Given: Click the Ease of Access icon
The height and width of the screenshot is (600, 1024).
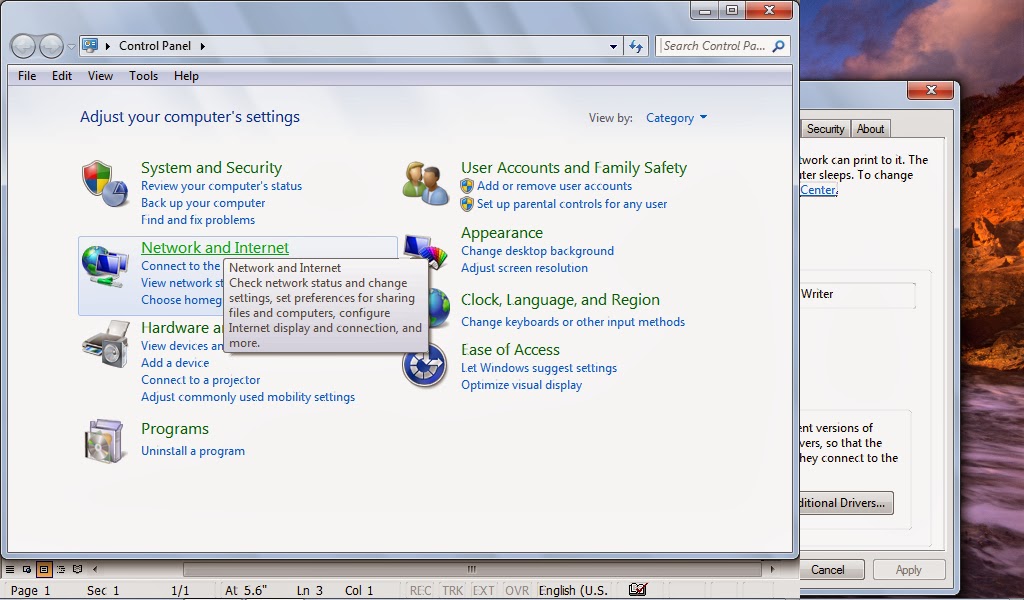Looking at the screenshot, I should click(x=424, y=366).
